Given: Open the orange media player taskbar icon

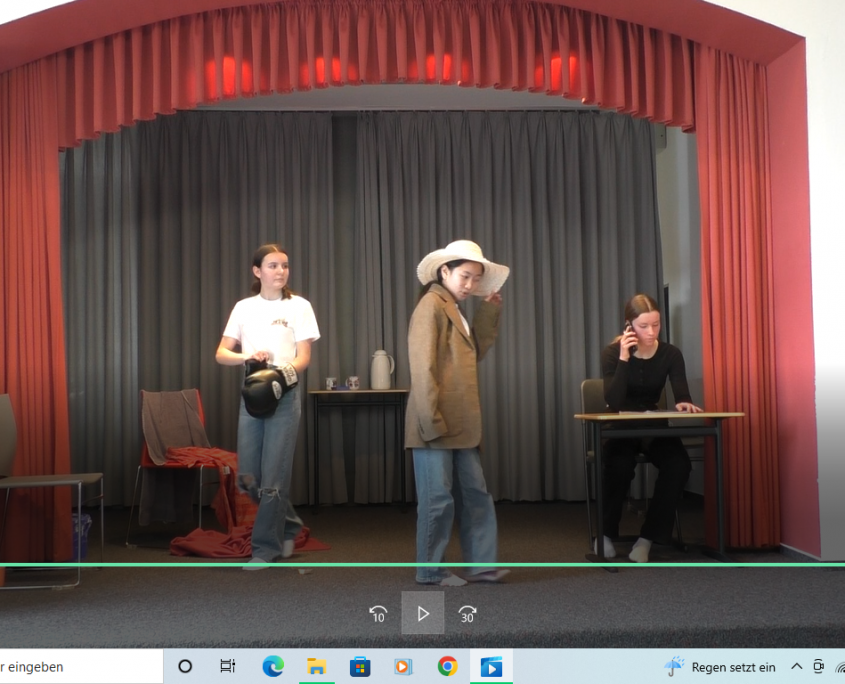Looking at the screenshot, I should coord(403,666).
